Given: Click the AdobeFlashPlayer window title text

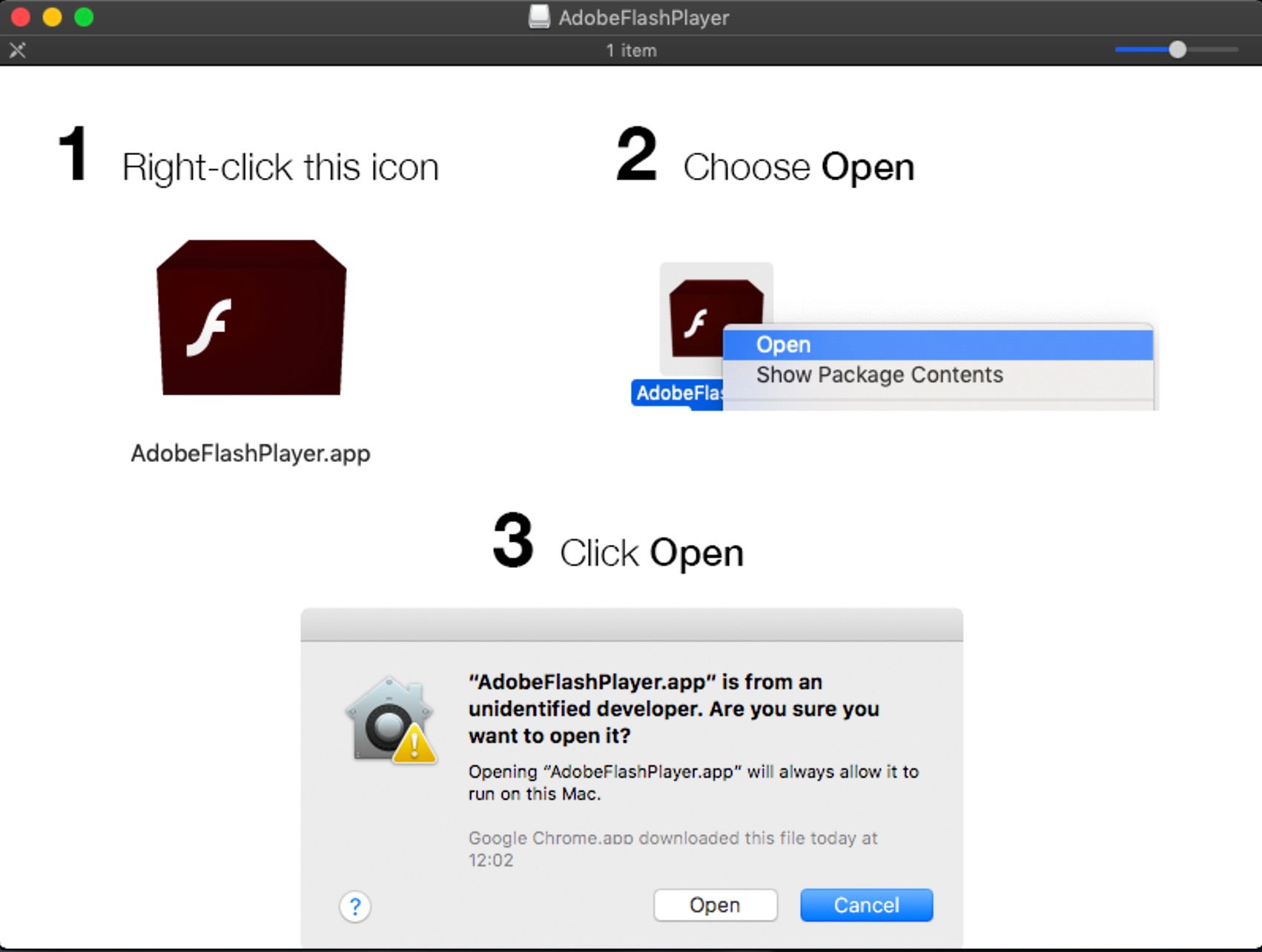Looking at the screenshot, I should click(x=644, y=17).
